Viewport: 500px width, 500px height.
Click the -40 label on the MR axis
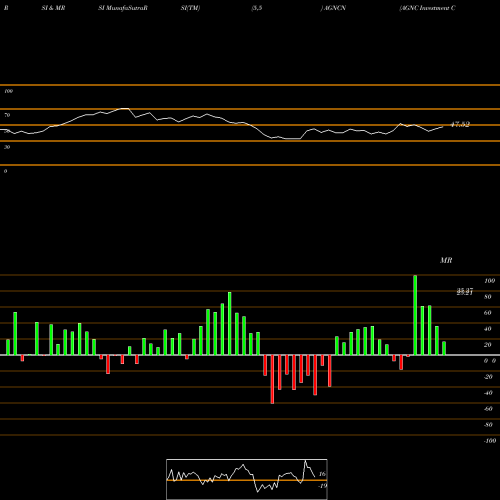[488, 393]
